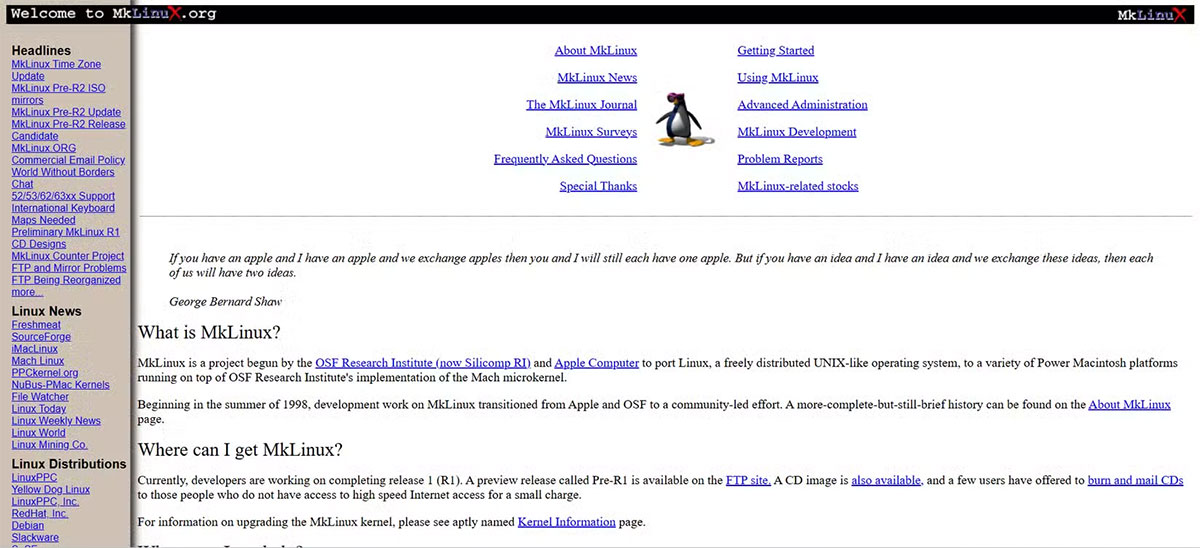Open the Linux World link
The width and height of the screenshot is (1200, 548).
coord(38,433)
